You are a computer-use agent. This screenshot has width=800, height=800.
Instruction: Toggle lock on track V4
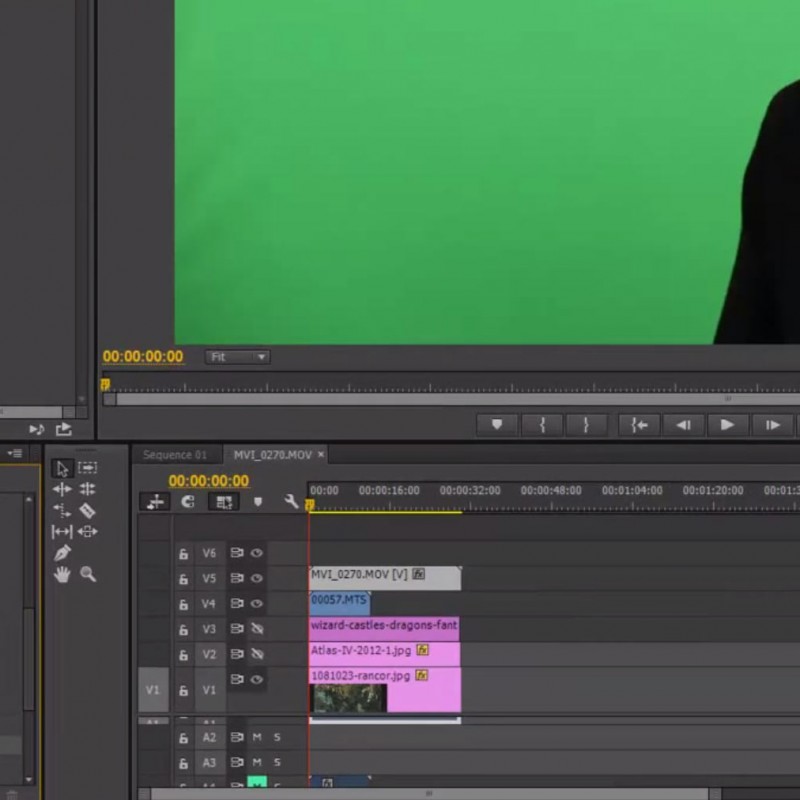183,605
